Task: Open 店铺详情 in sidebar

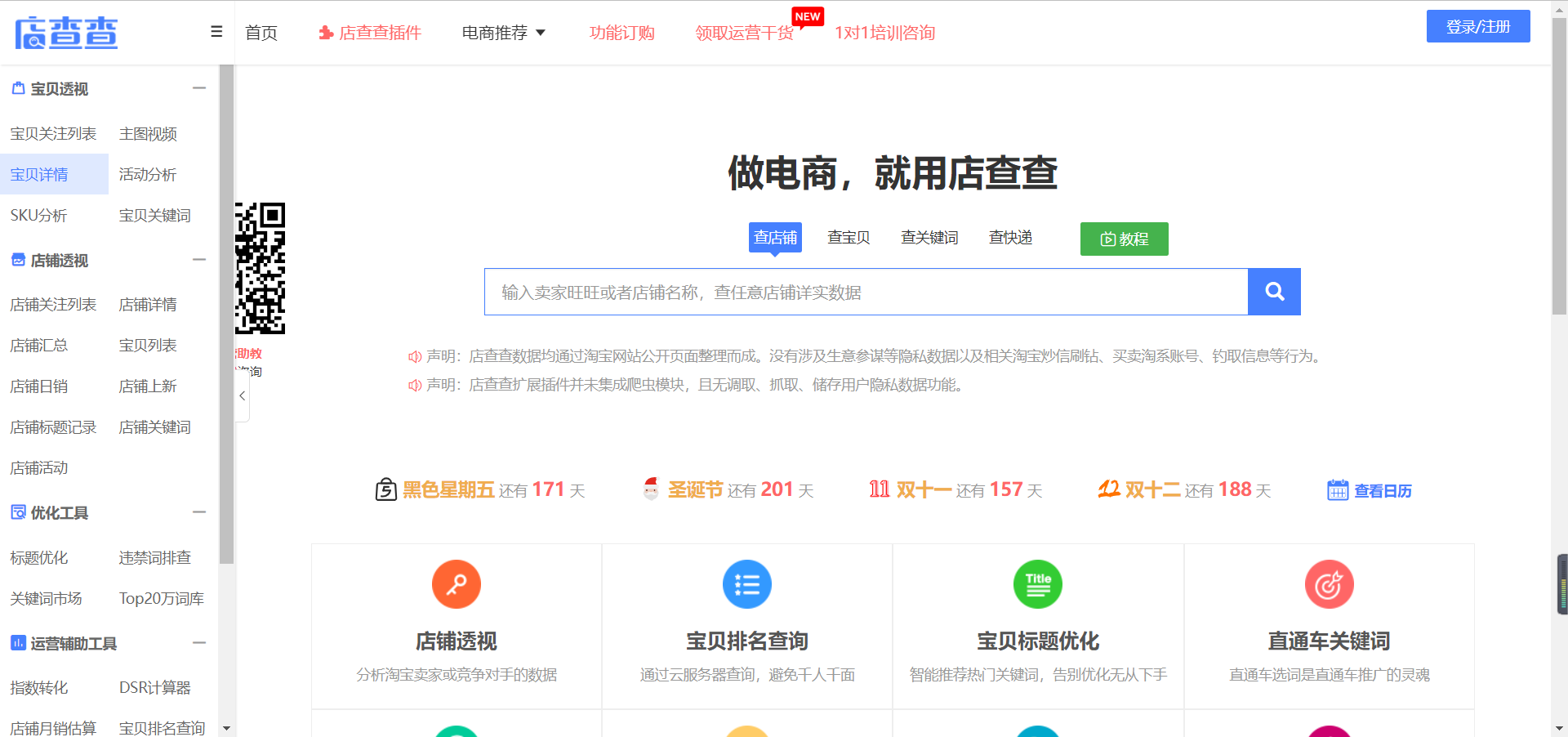Action: (148, 304)
